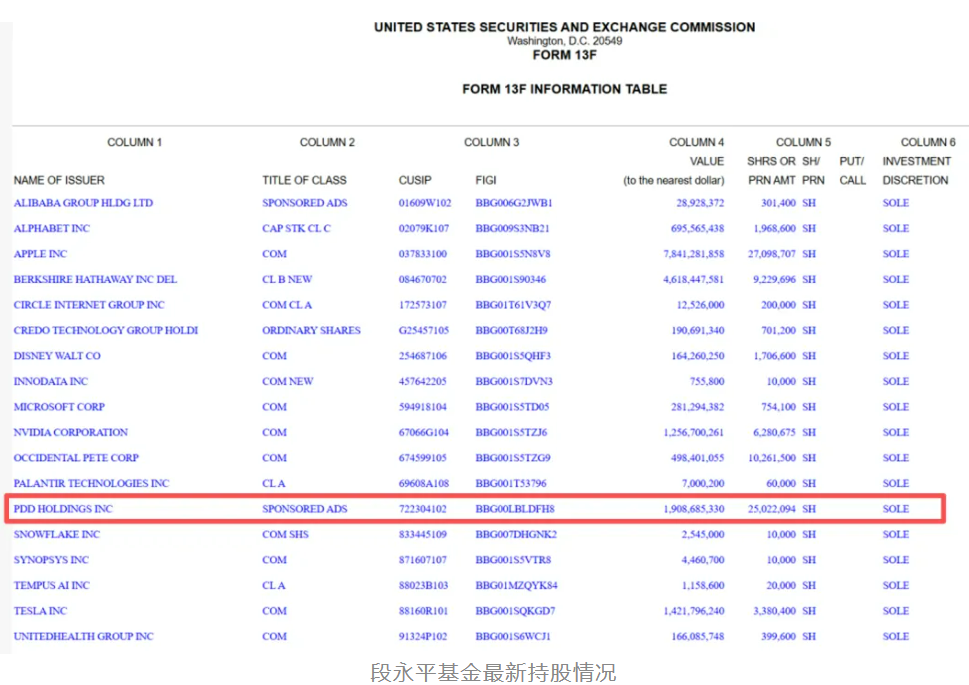Select the CUSIP column header

(415, 180)
